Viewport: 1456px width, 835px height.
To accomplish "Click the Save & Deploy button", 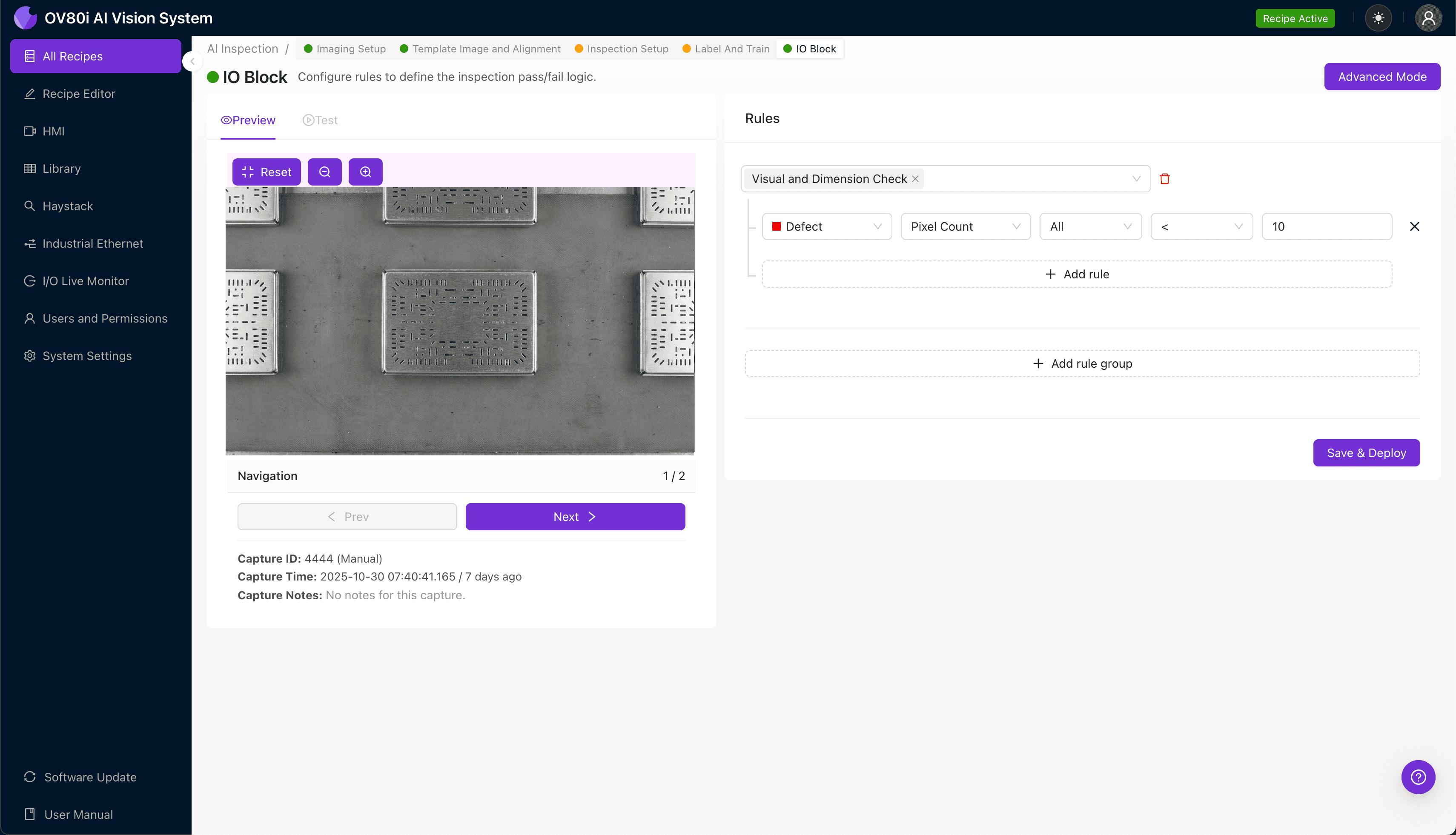I will (1366, 453).
